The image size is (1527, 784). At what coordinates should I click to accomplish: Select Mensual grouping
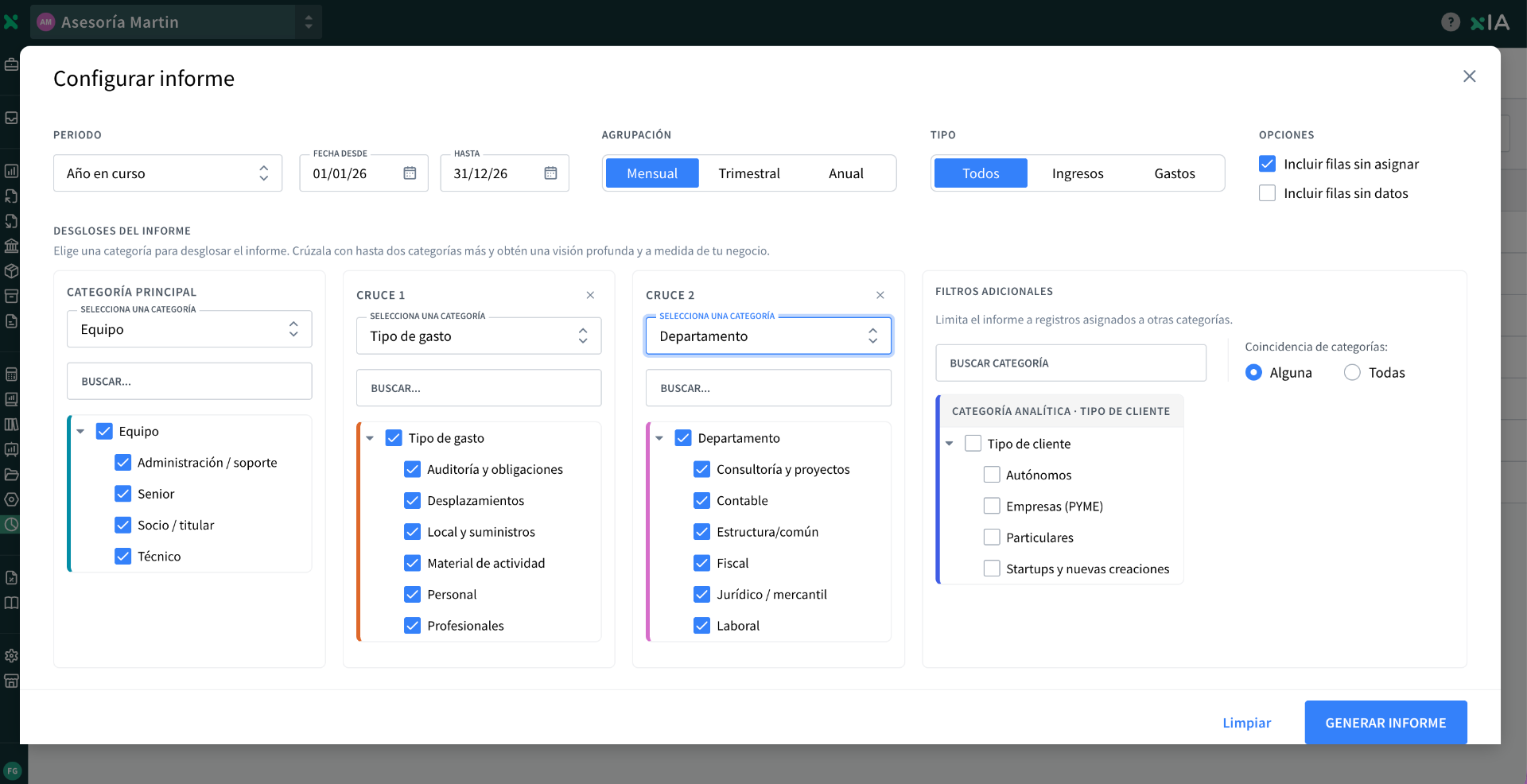coord(652,173)
